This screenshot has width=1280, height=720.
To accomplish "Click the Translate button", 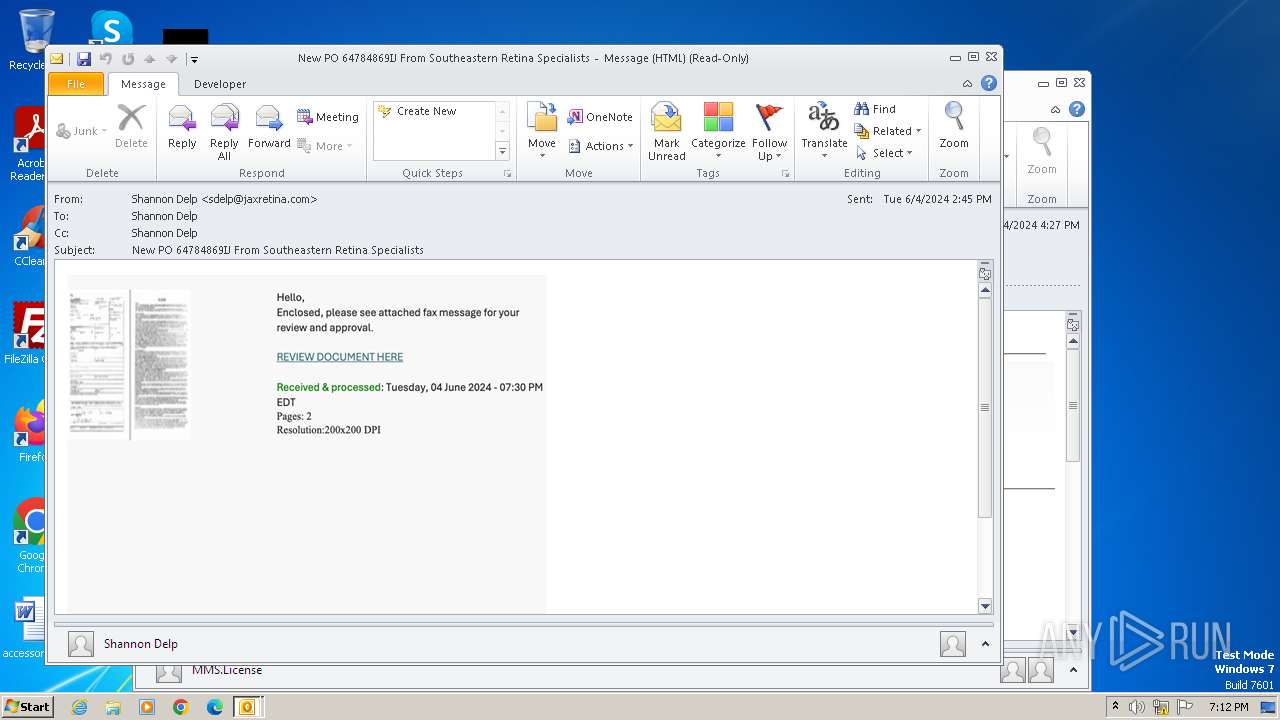I will 824,131.
